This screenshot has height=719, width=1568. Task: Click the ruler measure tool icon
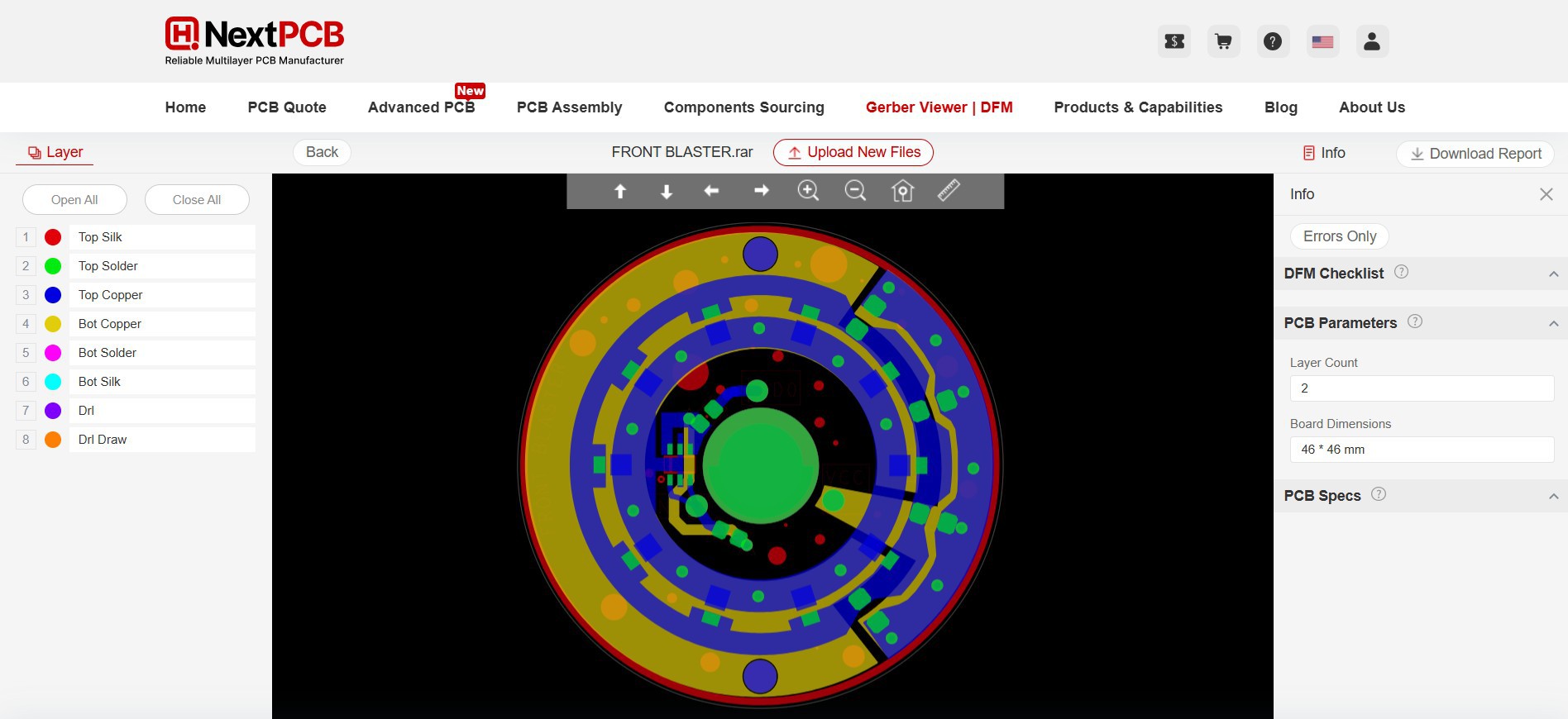point(949,191)
